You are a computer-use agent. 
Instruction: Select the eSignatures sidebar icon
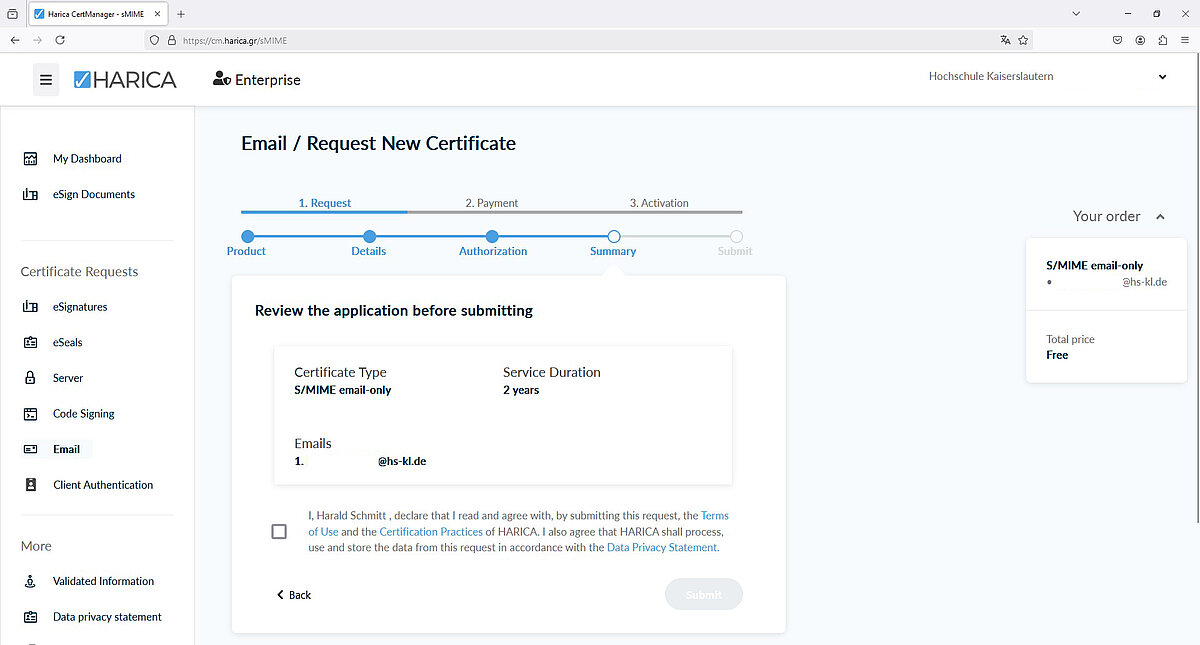(30, 307)
